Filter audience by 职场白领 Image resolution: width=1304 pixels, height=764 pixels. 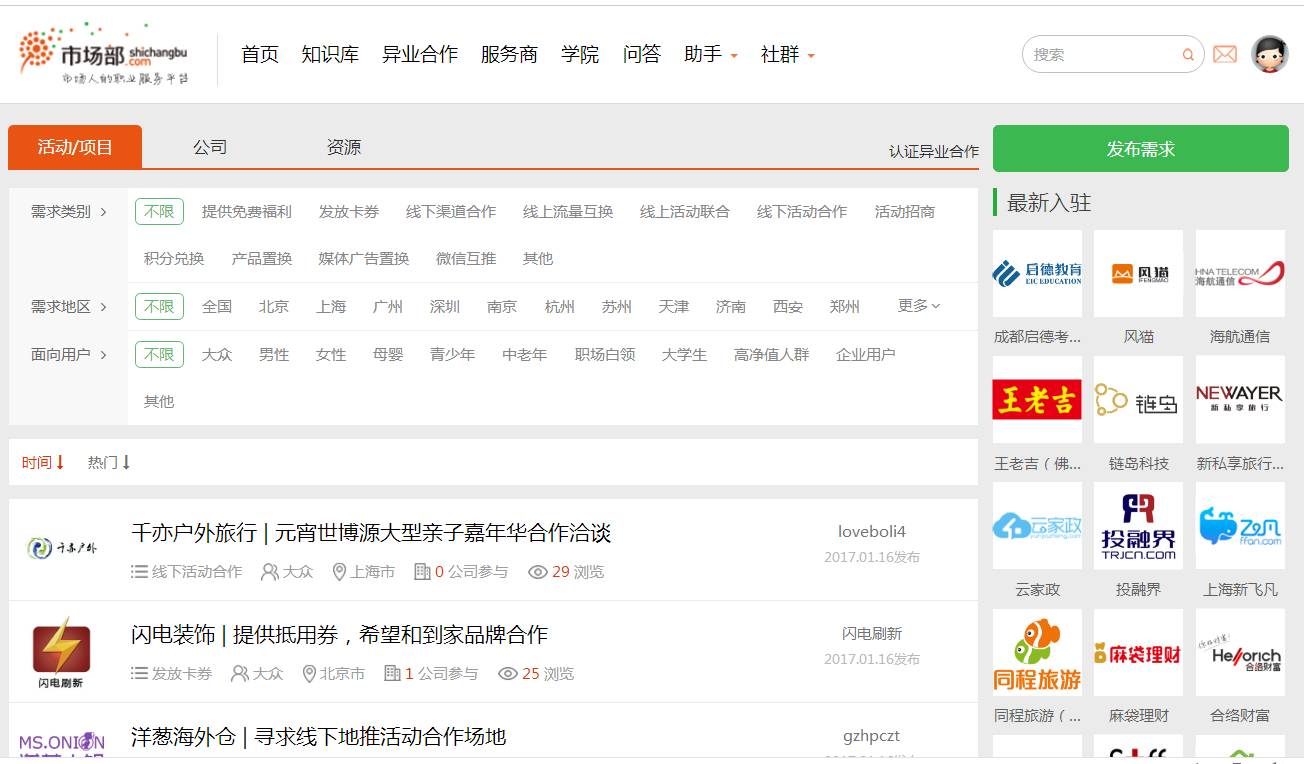point(605,354)
